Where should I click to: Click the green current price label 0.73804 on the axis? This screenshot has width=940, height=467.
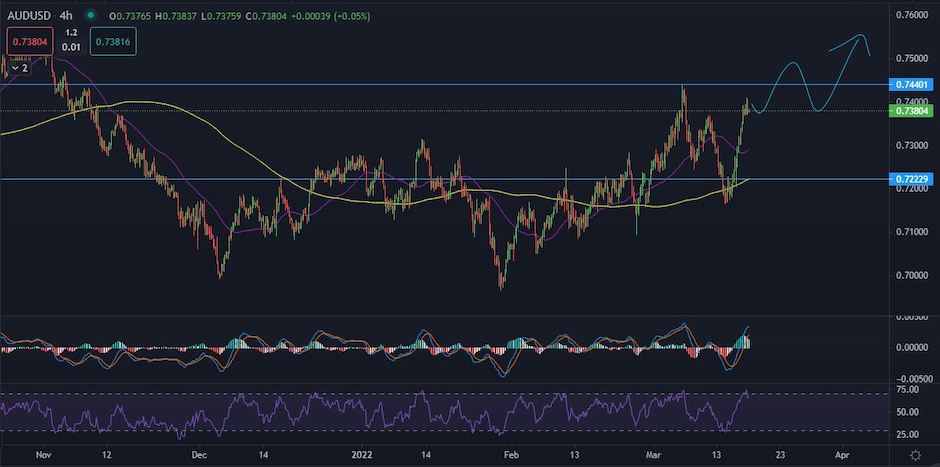coord(912,110)
